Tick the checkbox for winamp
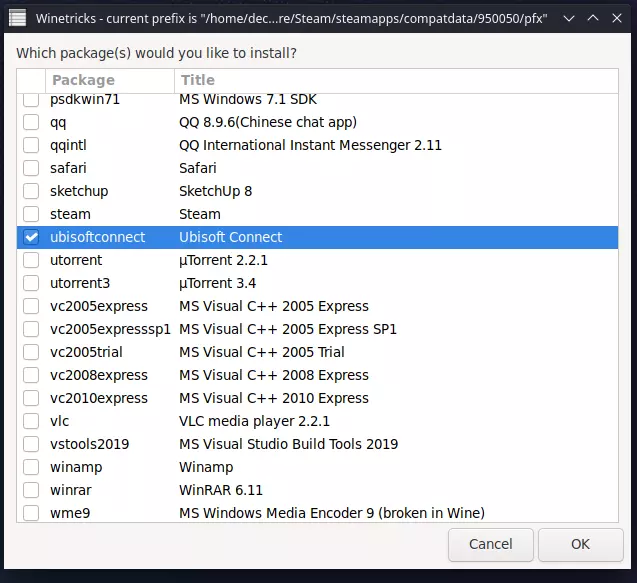The height and width of the screenshot is (583, 637). coord(32,467)
